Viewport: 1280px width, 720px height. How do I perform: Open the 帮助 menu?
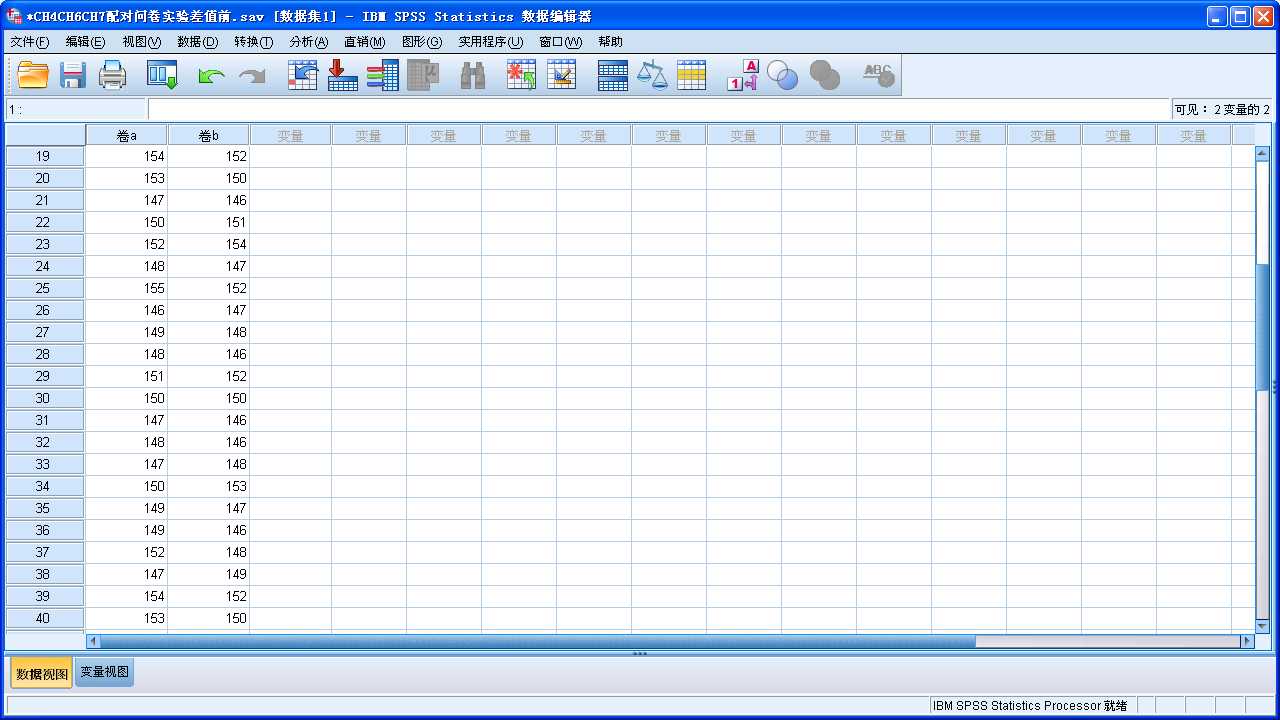tap(610, 42)
